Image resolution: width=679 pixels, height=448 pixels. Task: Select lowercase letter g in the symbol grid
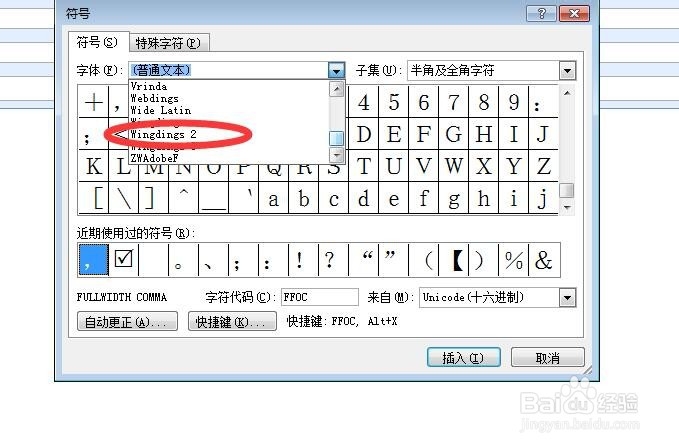point(453,198)
